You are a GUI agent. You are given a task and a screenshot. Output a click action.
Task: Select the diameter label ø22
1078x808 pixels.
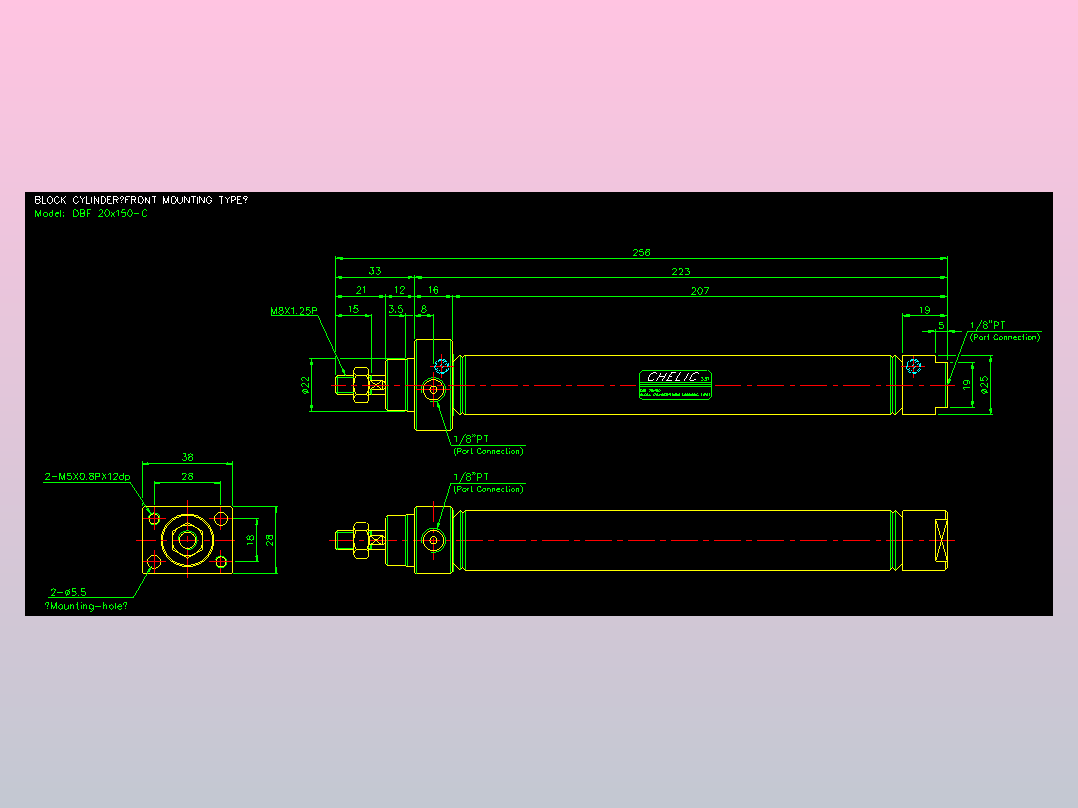tap(306, 385)
